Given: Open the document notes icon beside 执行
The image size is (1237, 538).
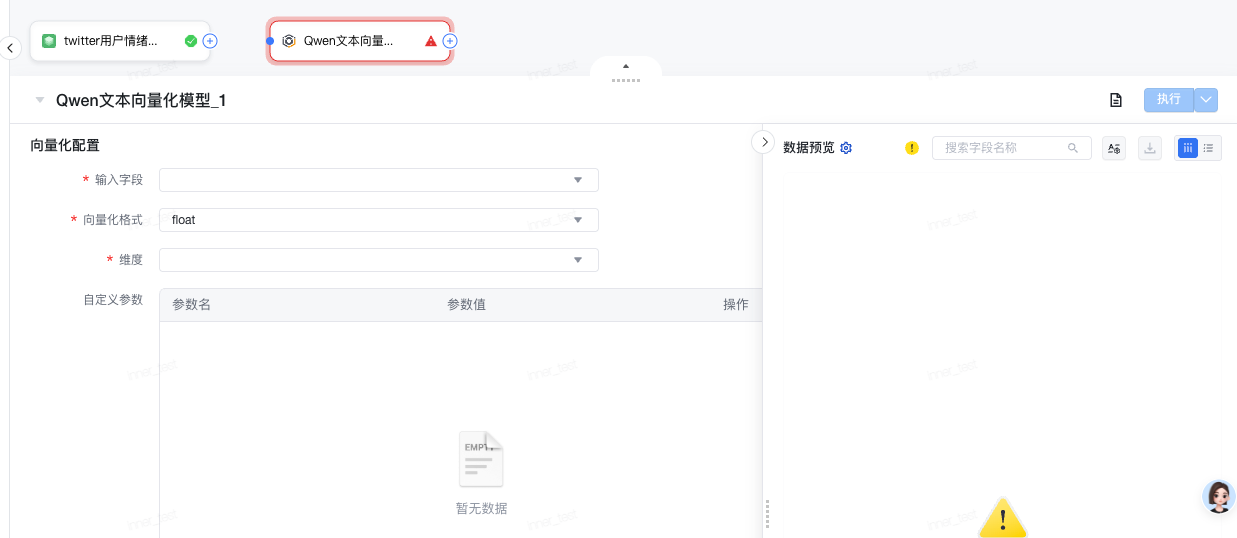Looking at the screenshot, I should [1116, 100].
